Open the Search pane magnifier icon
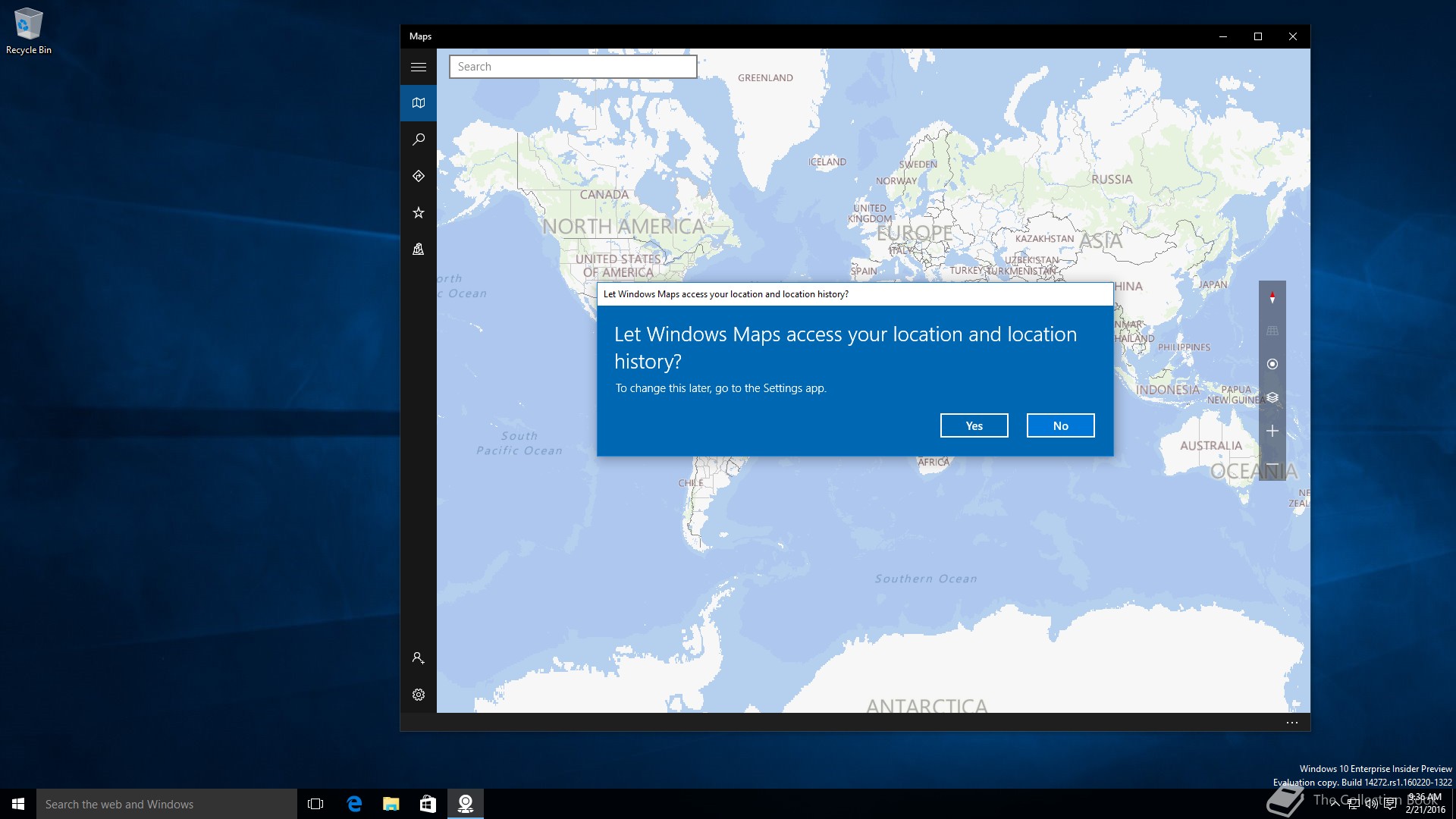1456x819 pixels. click(x=418, y=140)
